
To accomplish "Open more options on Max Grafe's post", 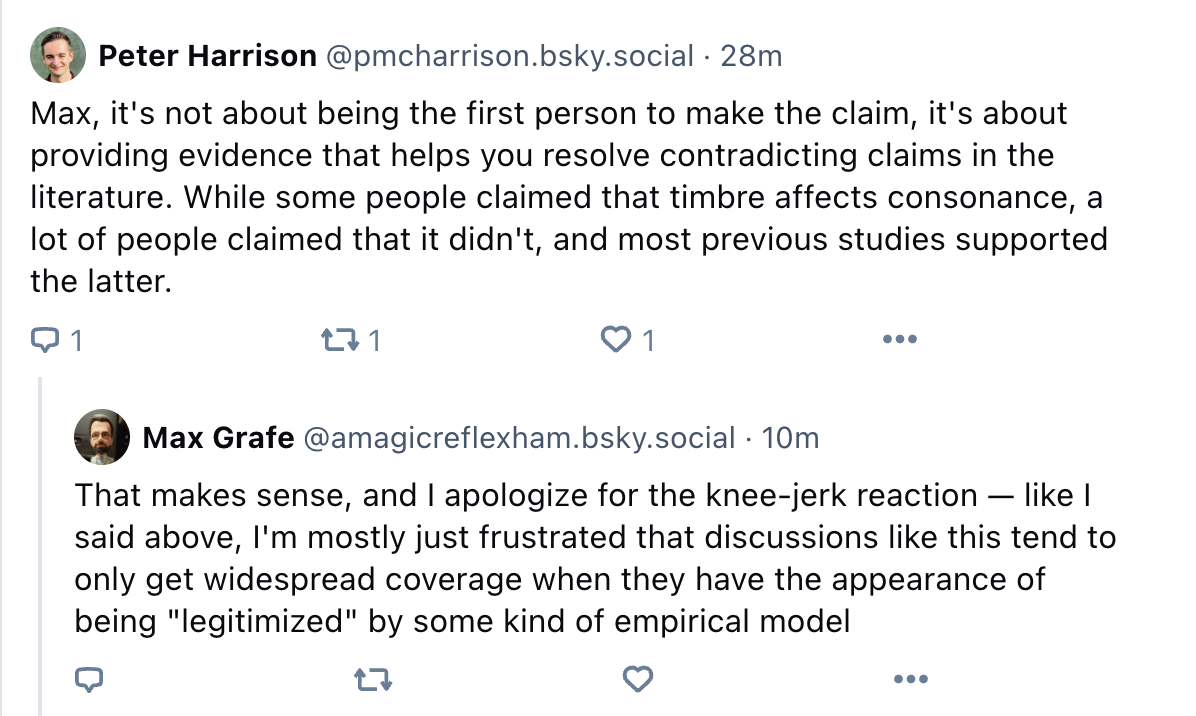I will coord(911,679).
